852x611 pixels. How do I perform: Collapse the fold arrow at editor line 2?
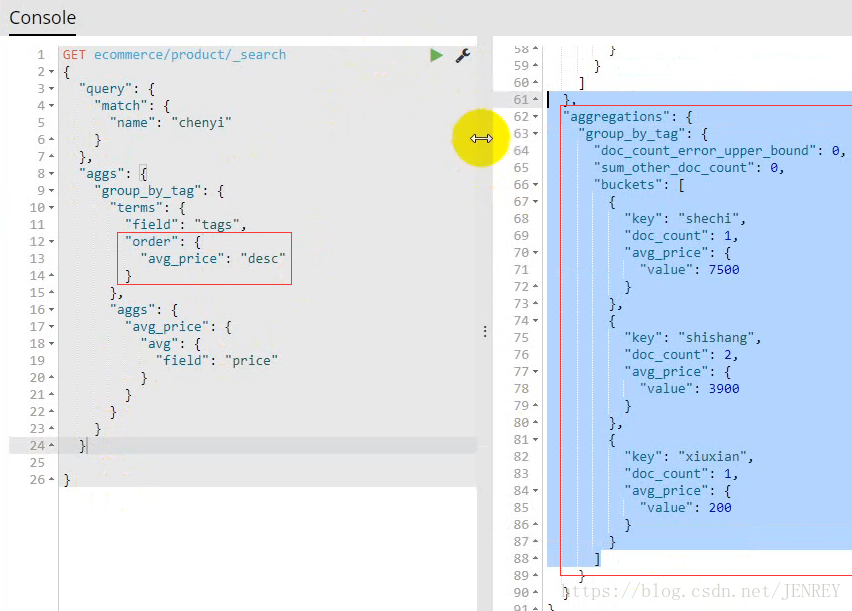point(52,72)
